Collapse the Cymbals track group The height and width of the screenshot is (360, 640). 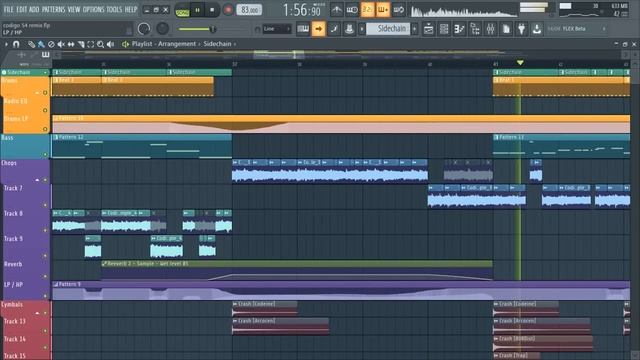click(37, 313)
